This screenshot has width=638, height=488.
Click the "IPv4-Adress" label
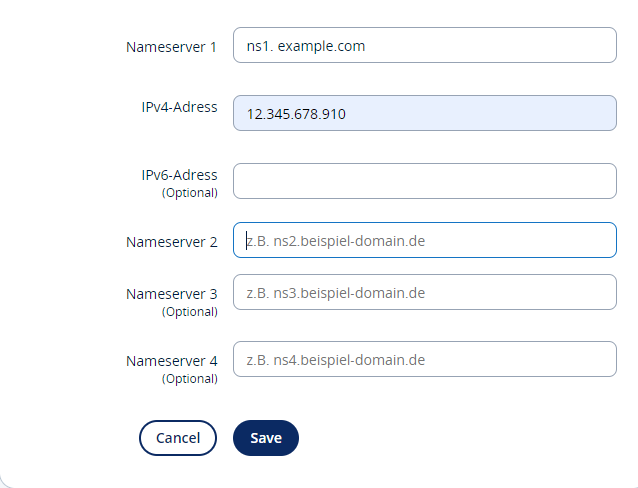click(x=179, y=107)
